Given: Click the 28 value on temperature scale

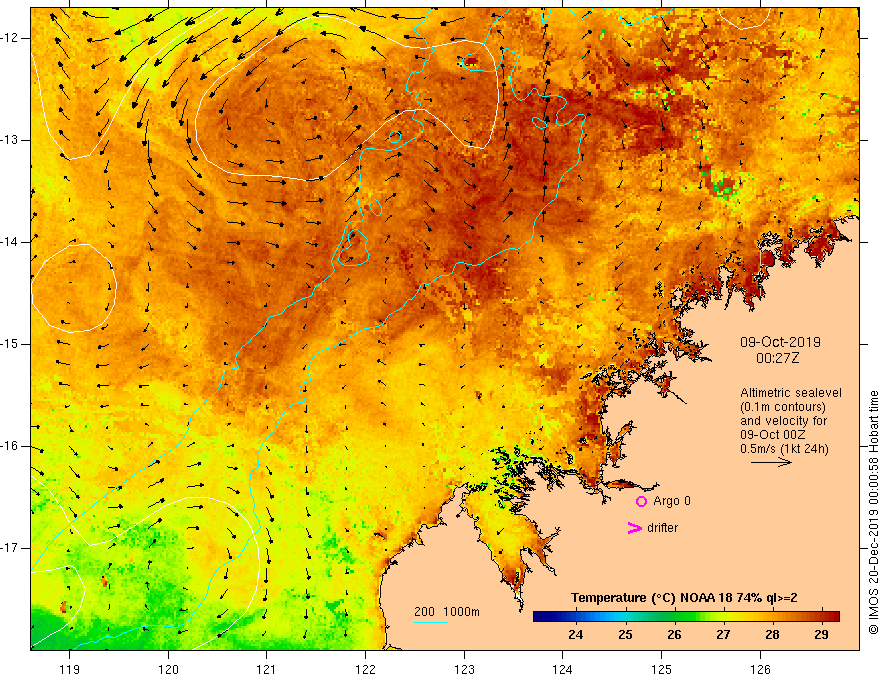Looking at the screenshot, I should click(772, 635).
